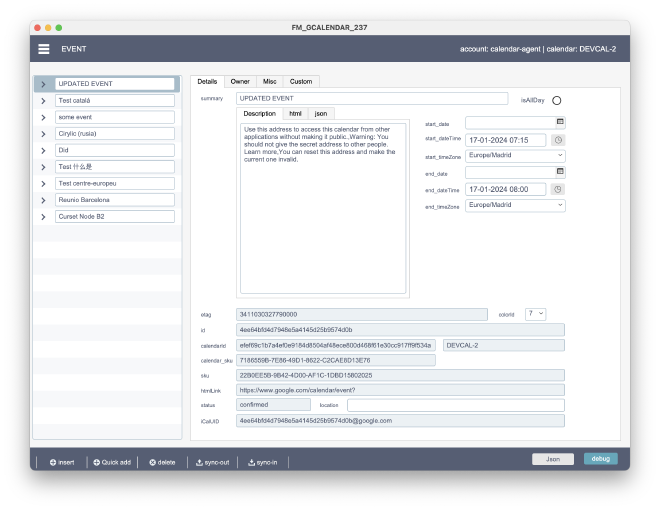Open the colorId dropdown

pos(535,314)
